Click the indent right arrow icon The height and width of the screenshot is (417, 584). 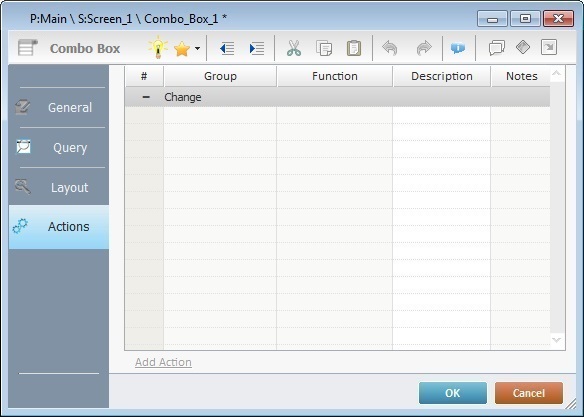coord(257,48)
